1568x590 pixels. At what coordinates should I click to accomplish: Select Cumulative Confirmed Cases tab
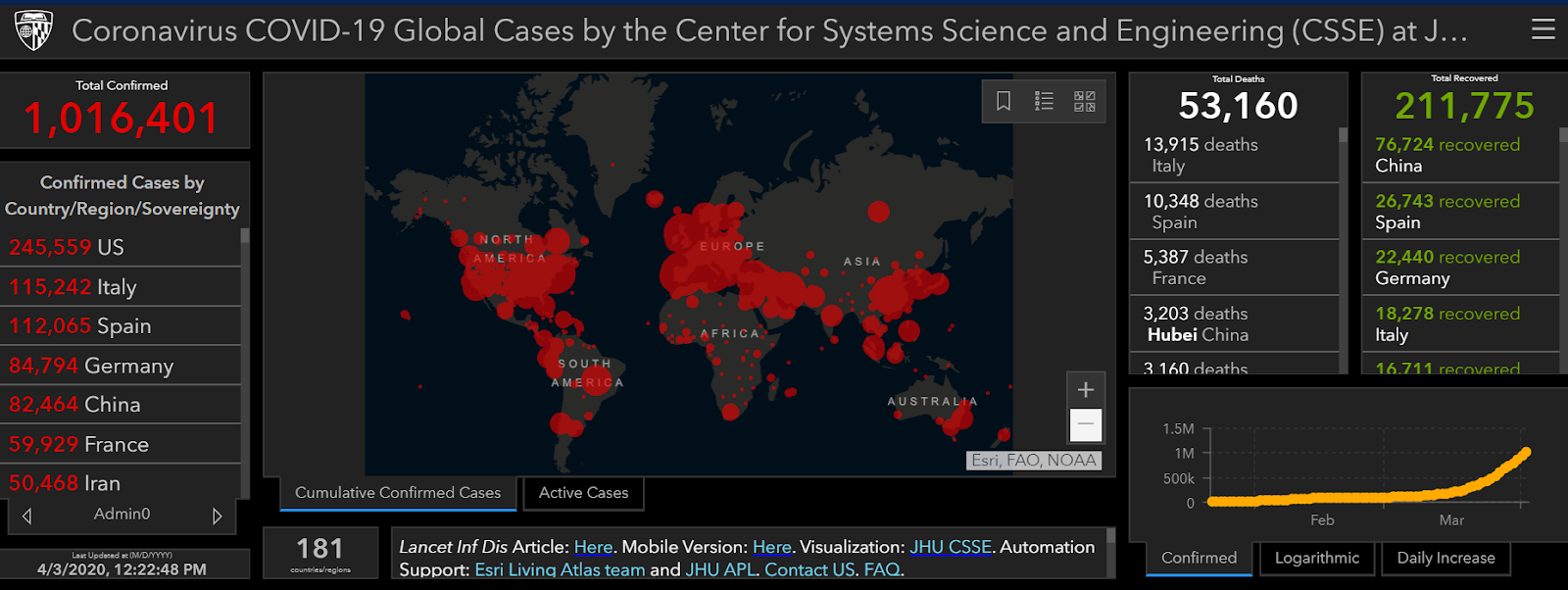[x=398, y=493]
